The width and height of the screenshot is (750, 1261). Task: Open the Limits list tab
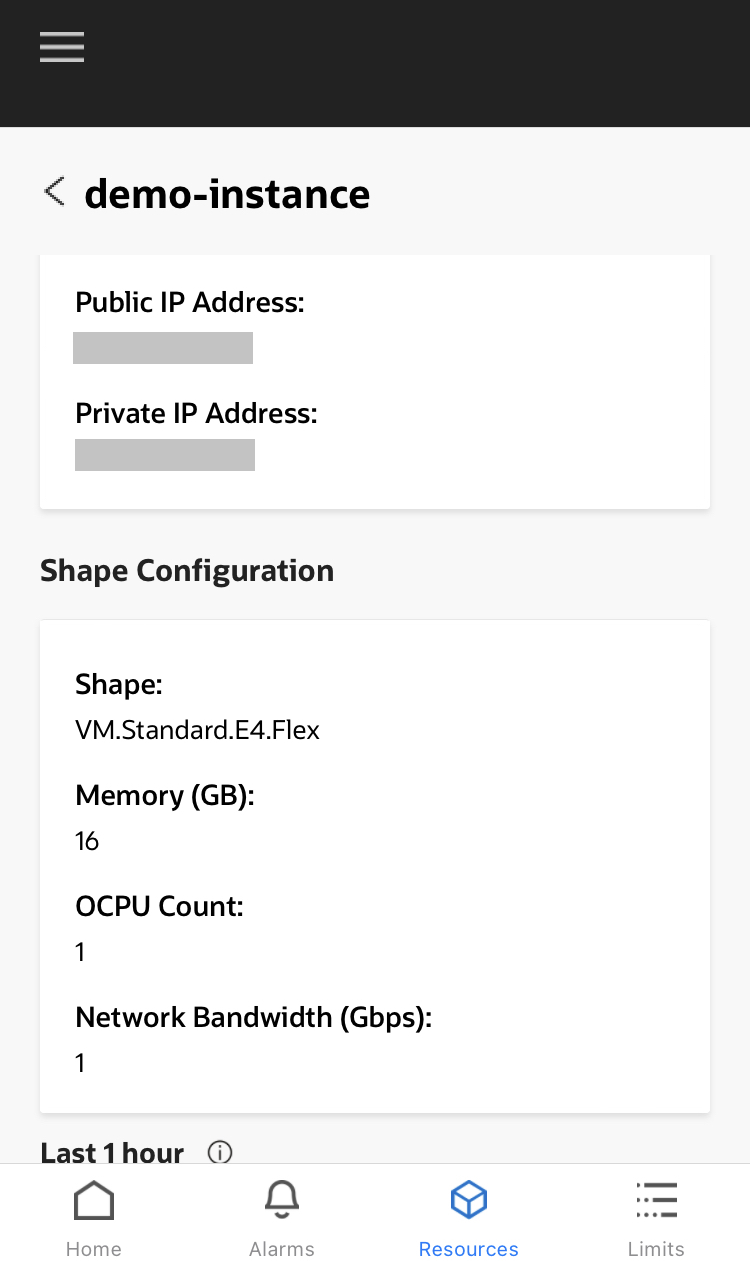point(656,1218)
